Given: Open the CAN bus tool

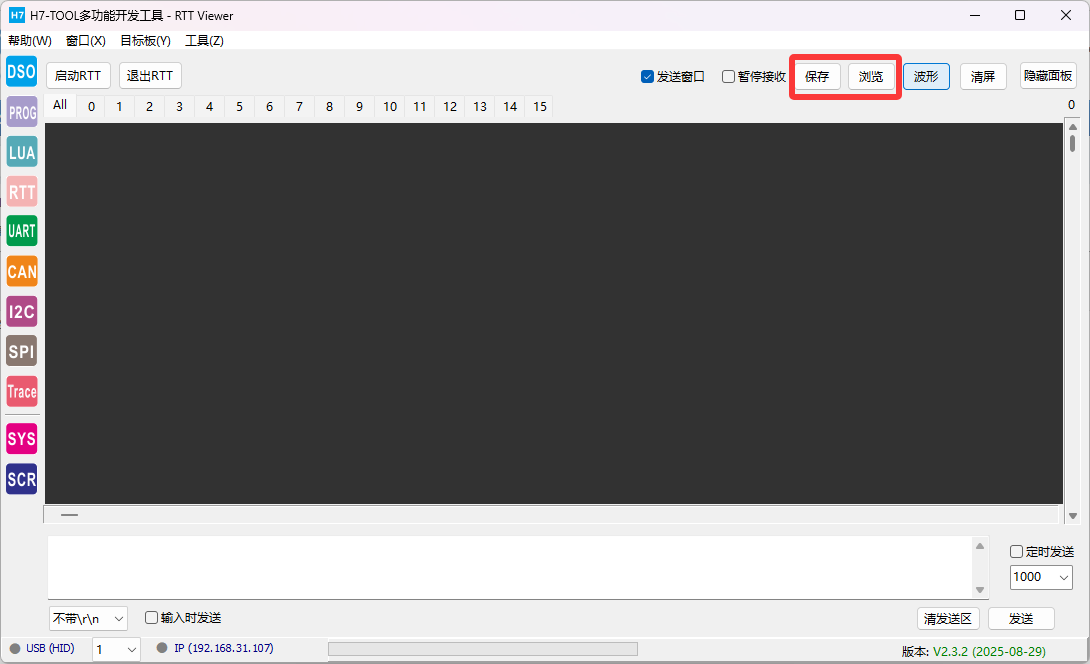Looking at the screenshot, I should [21, 271].
